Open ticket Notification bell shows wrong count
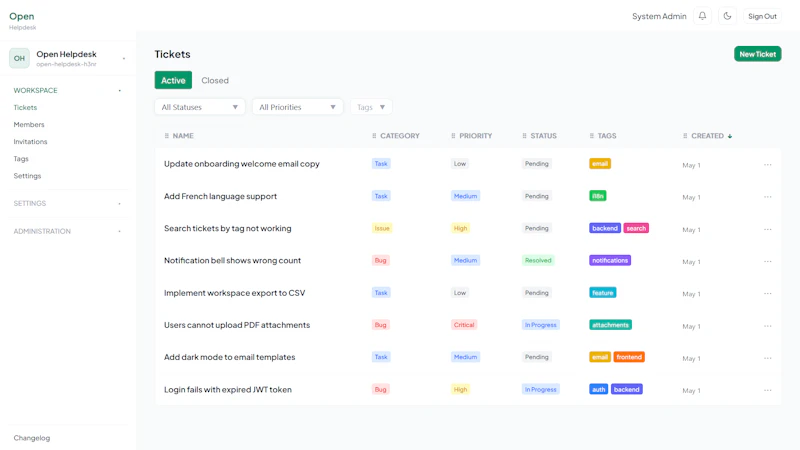This screenshot has height=450, width=800. [232, 261]
